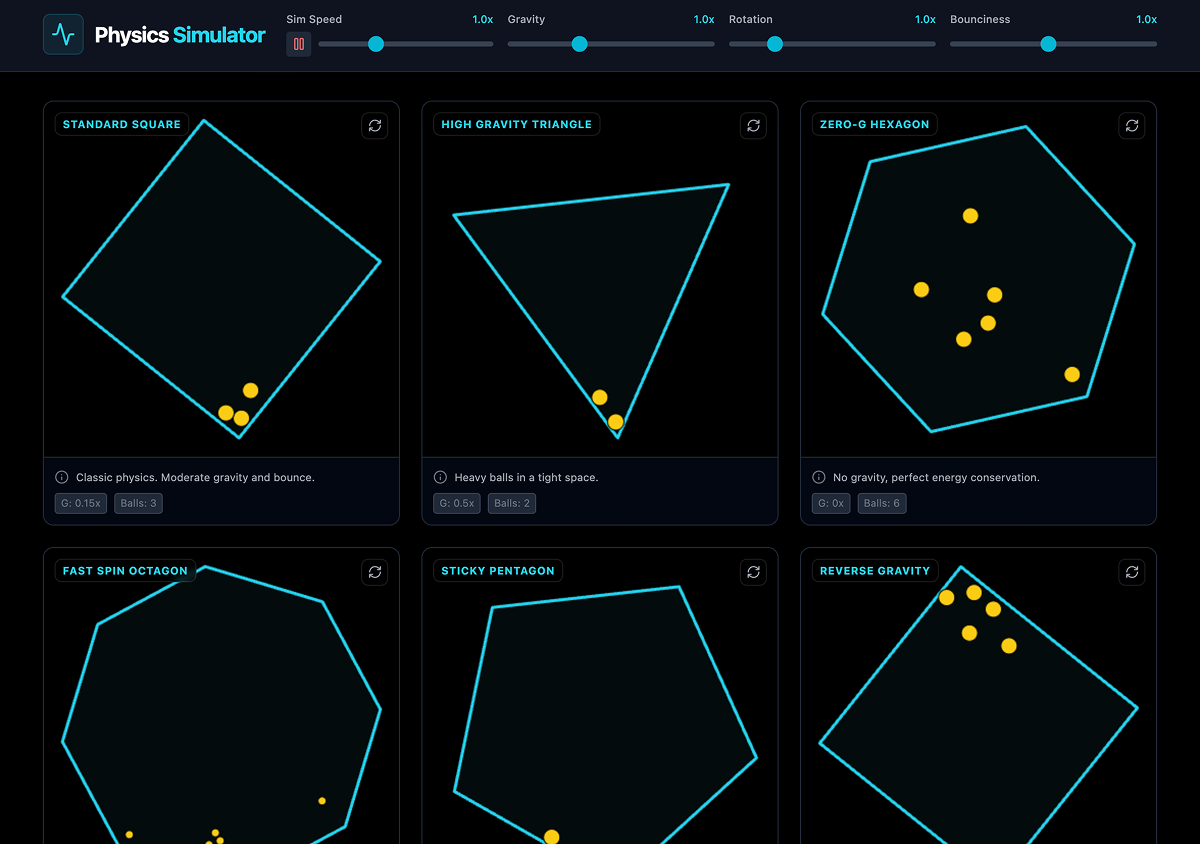Image resolution: width=1200 pixels, height=844 pixels.
Task: Reset the Reverse Gravity simulation
Action: (1132, 572)
